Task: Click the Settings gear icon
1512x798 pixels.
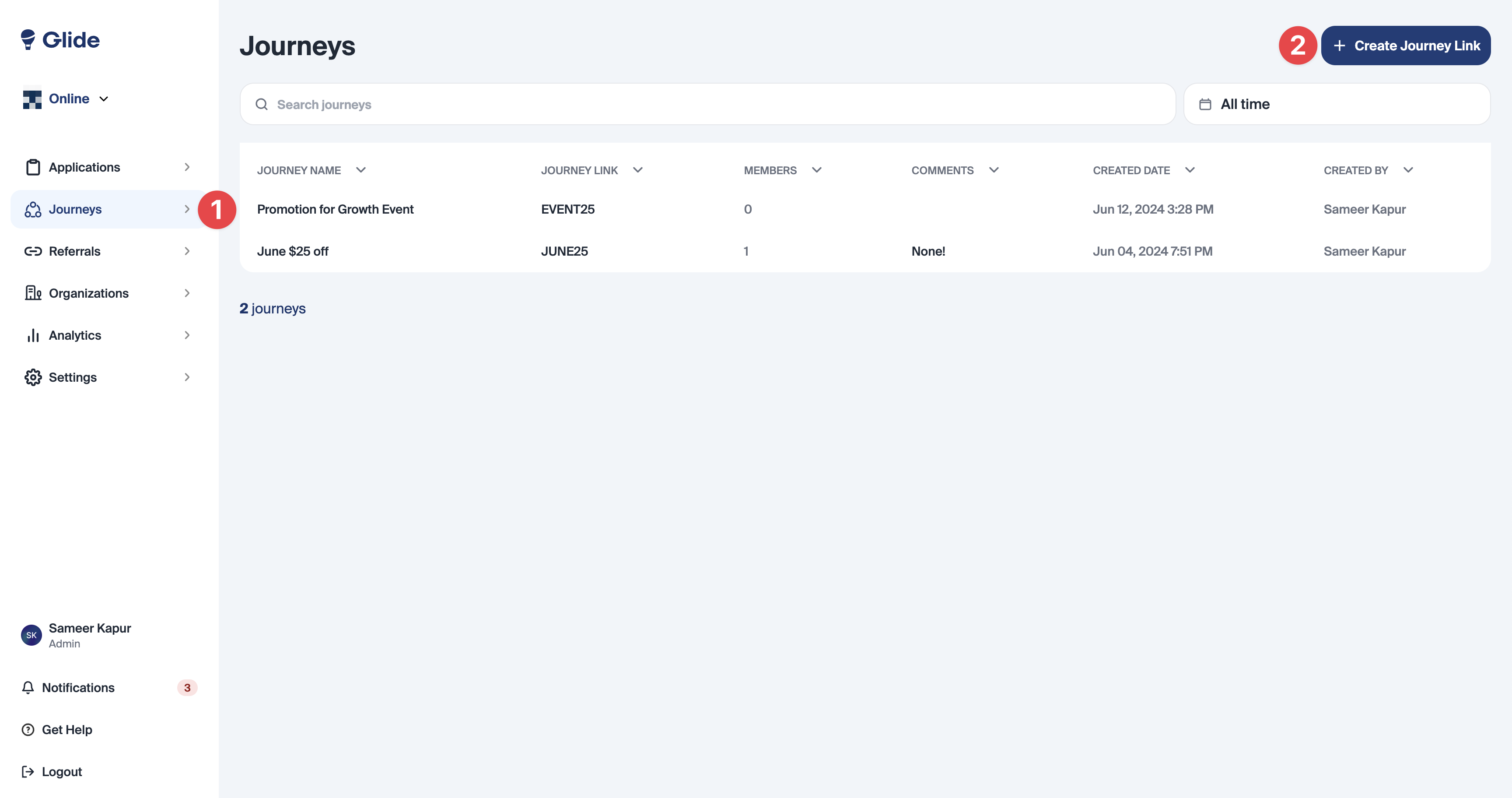Action: (x=33, y=377)
